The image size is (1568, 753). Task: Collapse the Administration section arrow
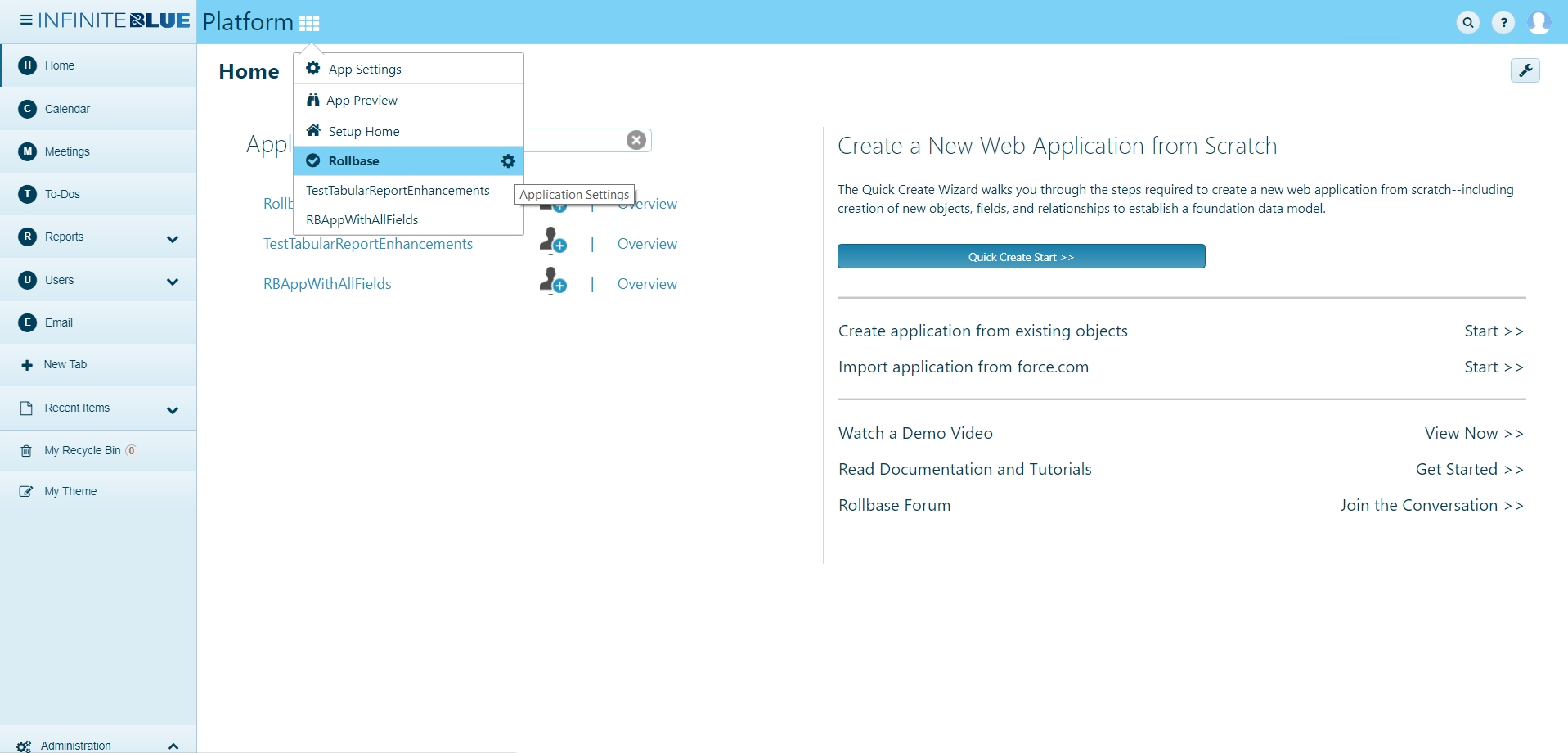[x=173, y=746]
